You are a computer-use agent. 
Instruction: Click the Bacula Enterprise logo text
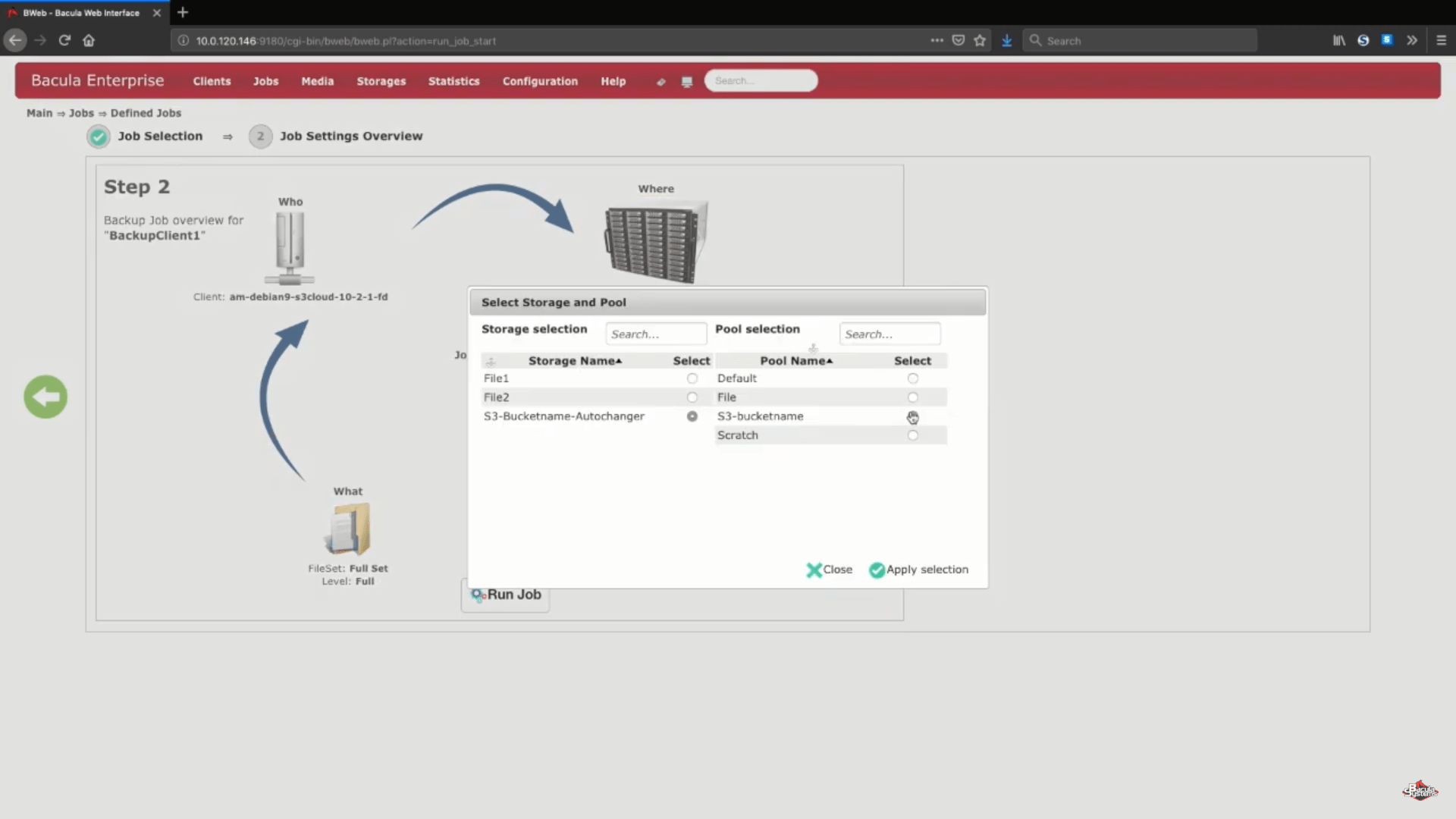pos(97,80)
